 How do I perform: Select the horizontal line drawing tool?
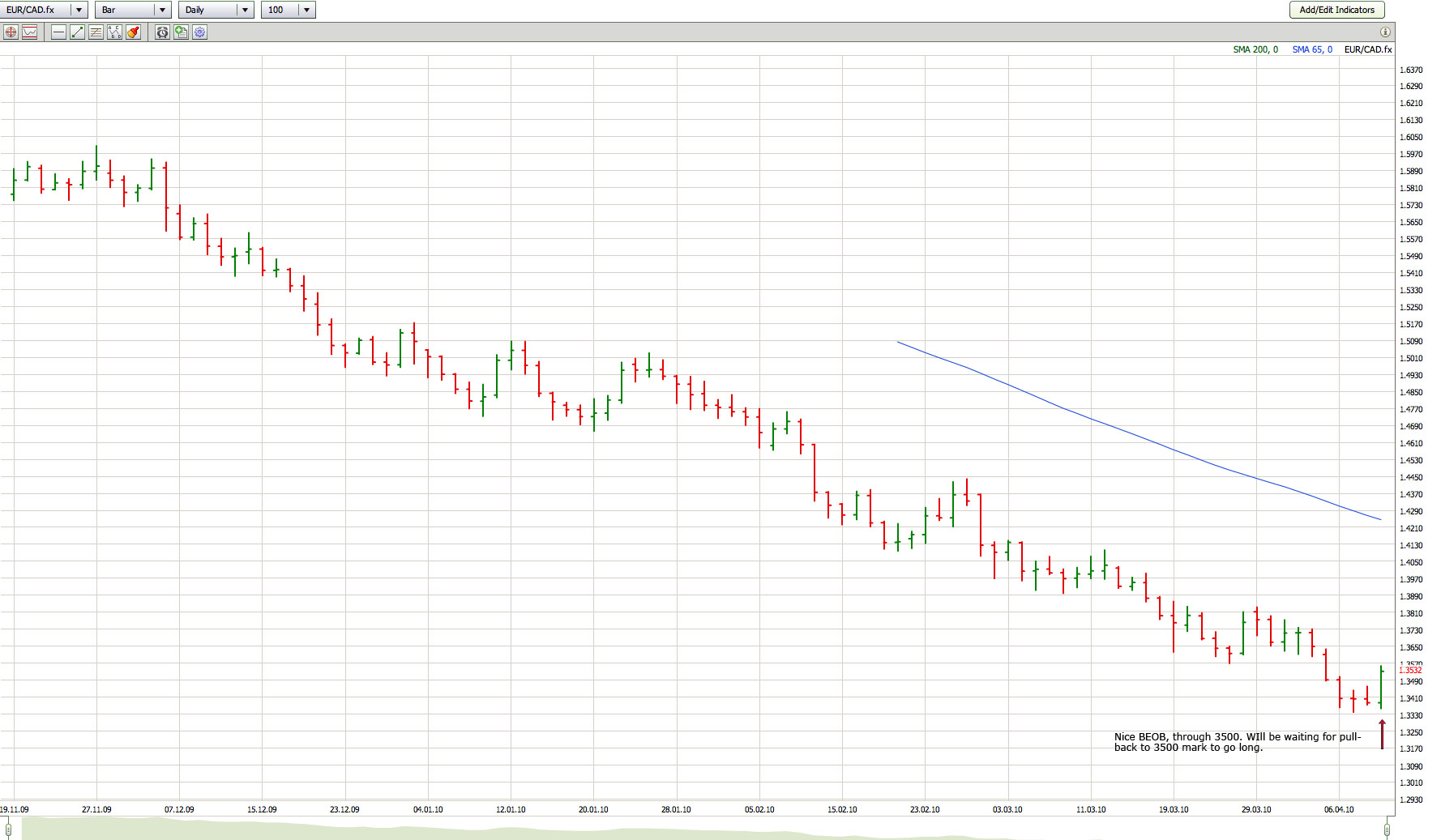coord(58,32)
